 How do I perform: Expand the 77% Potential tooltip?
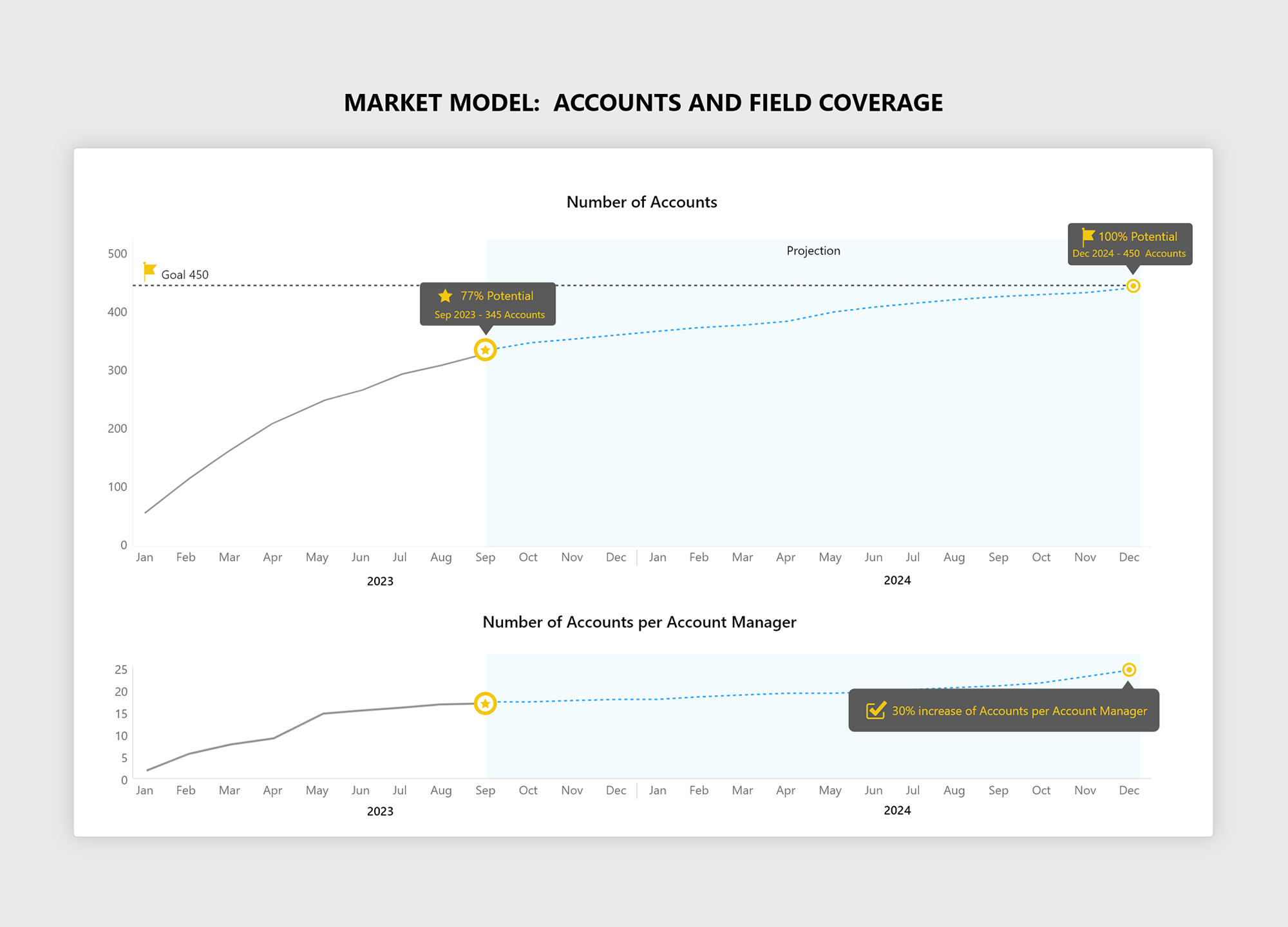click(489, 304)
